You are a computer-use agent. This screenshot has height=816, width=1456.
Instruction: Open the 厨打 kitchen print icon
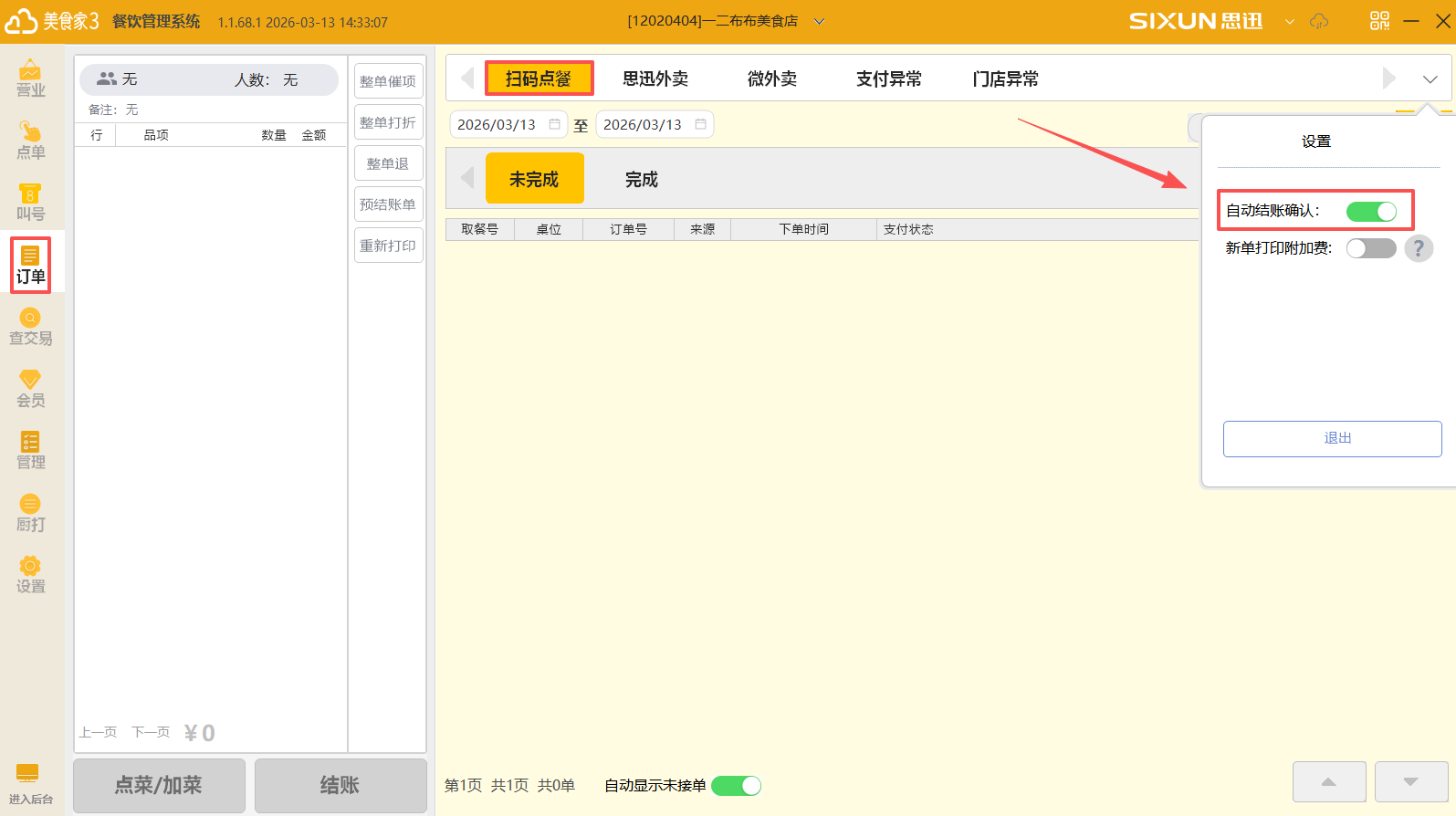click(30, 513)
